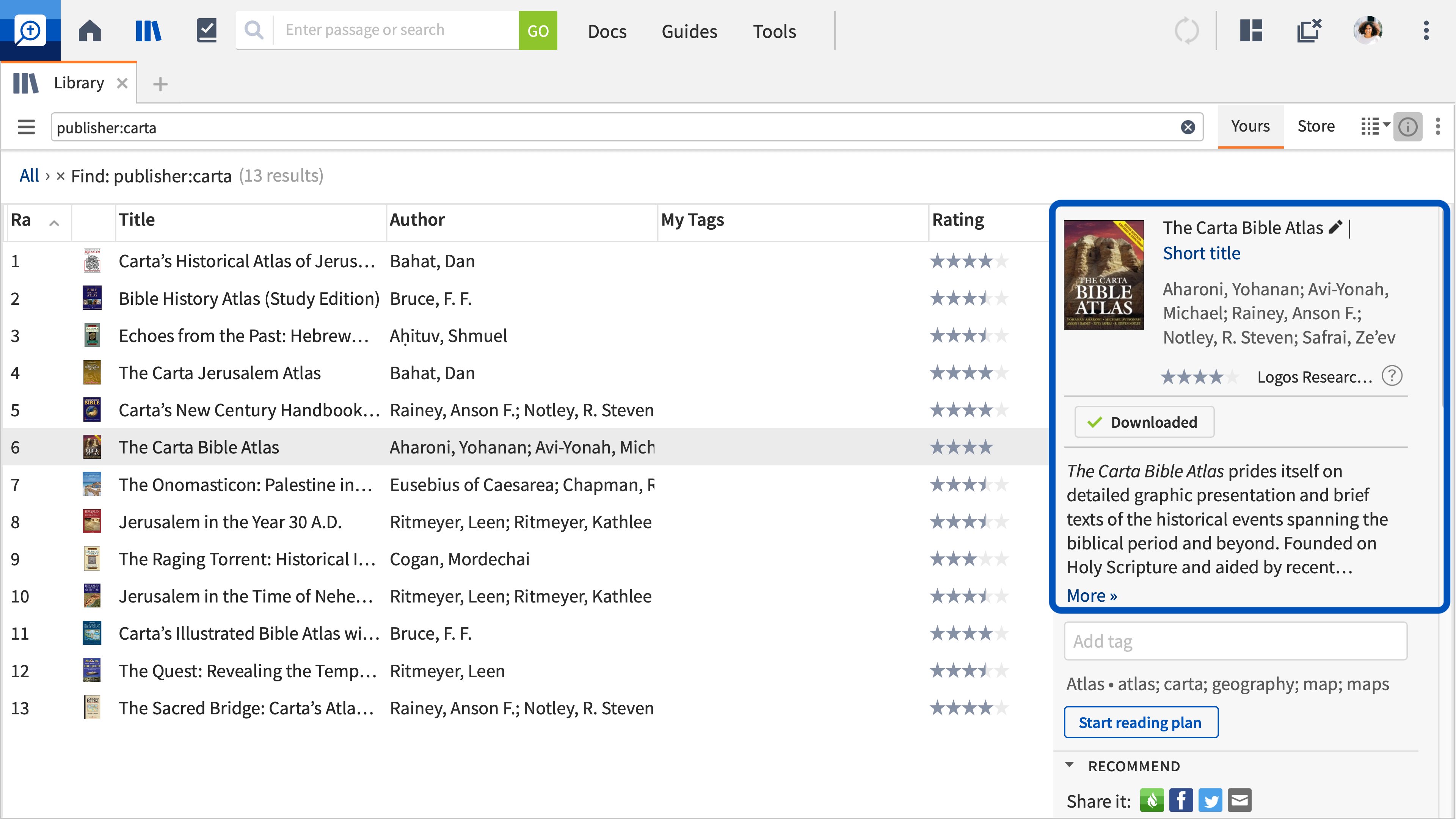Switch to the Yours tab
The width and height of the screenshot is (1456, 819).
click(1250, 126)
